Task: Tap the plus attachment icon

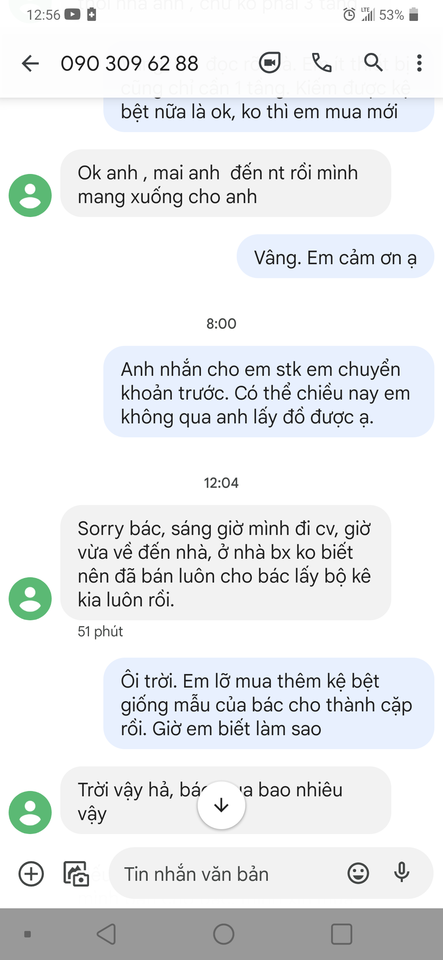Action: pyautogui.click(x=31, y=873)
